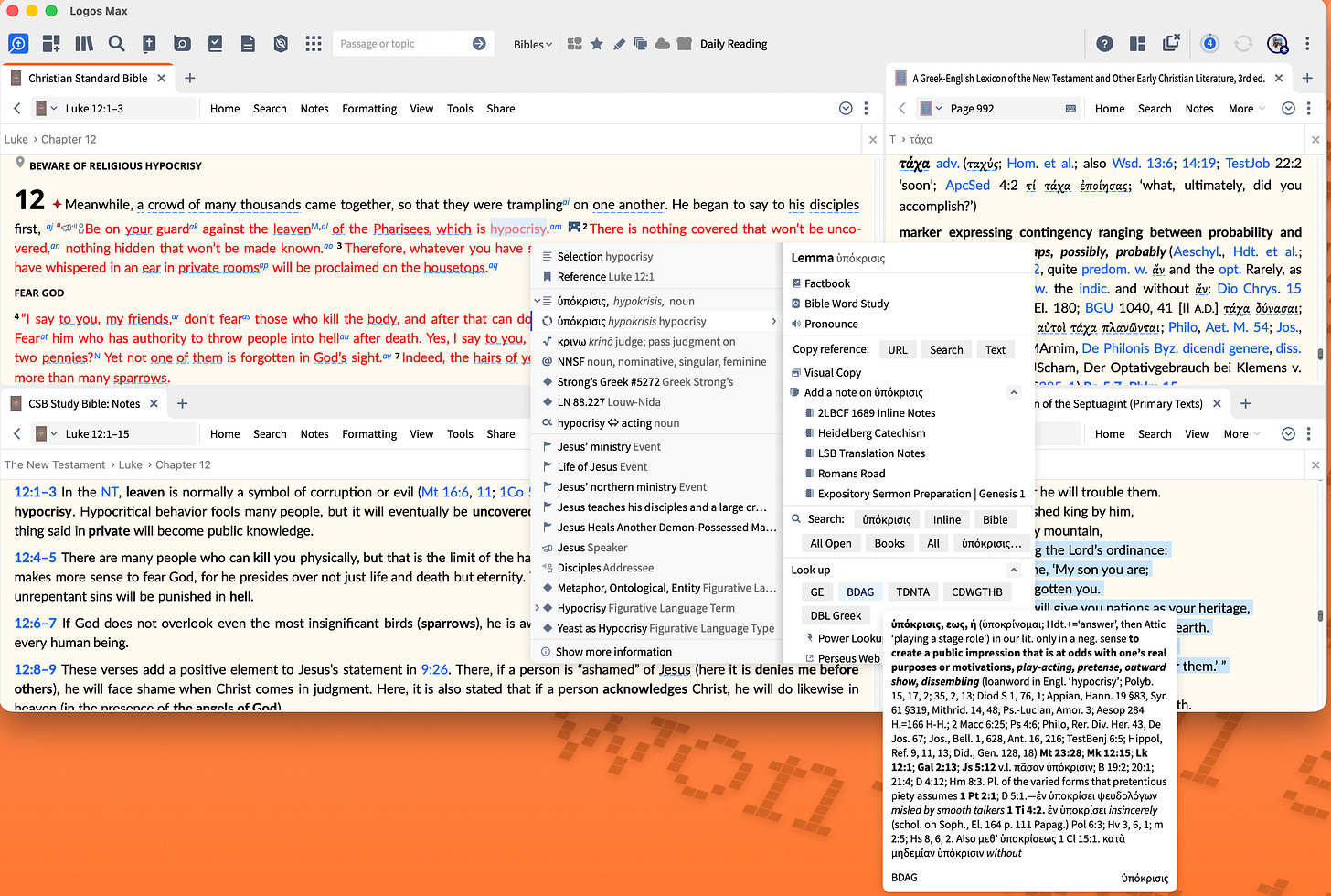Screen dimensions: 1331x896
Task: Click the highlighter pen shortcut icon
Action: pos(619,43)
